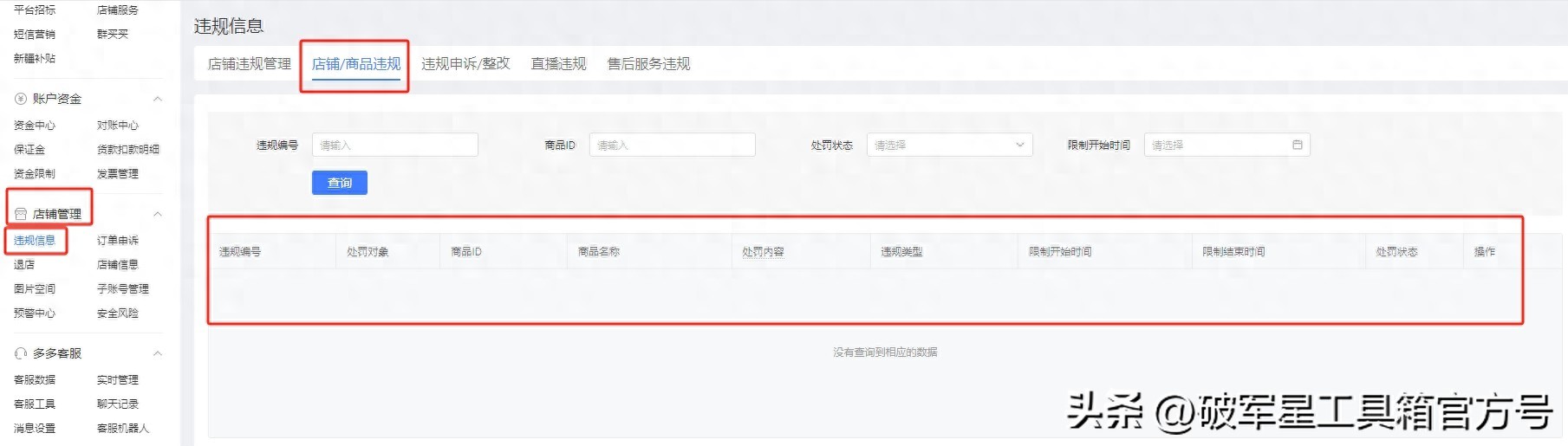
Task: Focus the 商品ID input field
Action: point(673,145)
